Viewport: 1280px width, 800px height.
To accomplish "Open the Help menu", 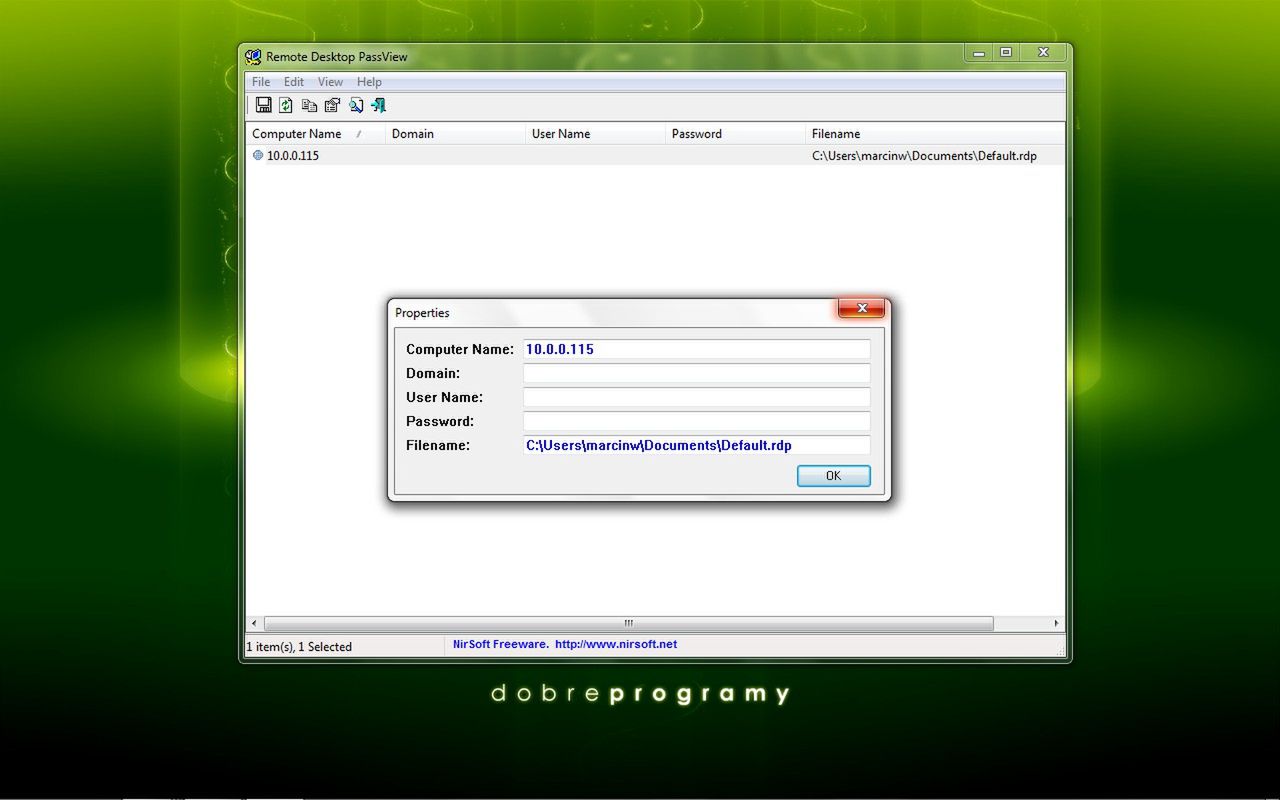I will (369, 82).
